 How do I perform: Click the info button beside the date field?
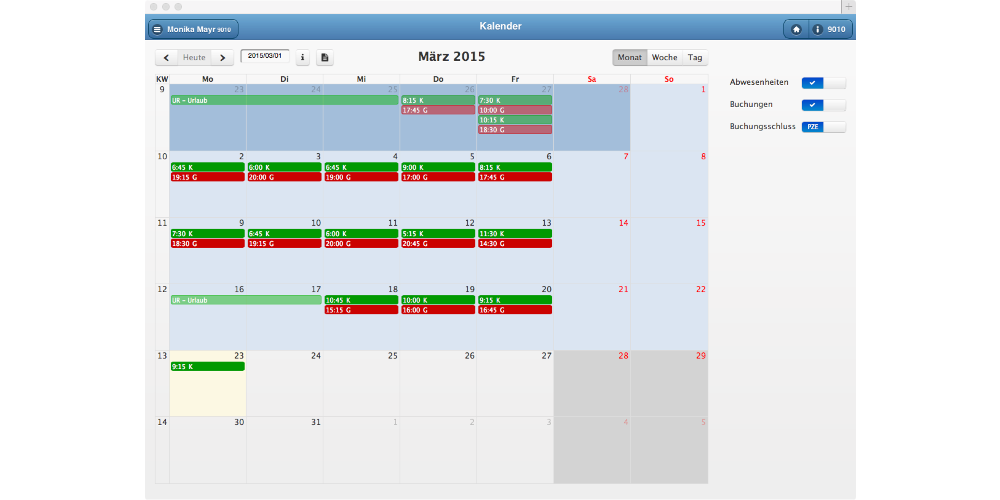coord(303,58)
